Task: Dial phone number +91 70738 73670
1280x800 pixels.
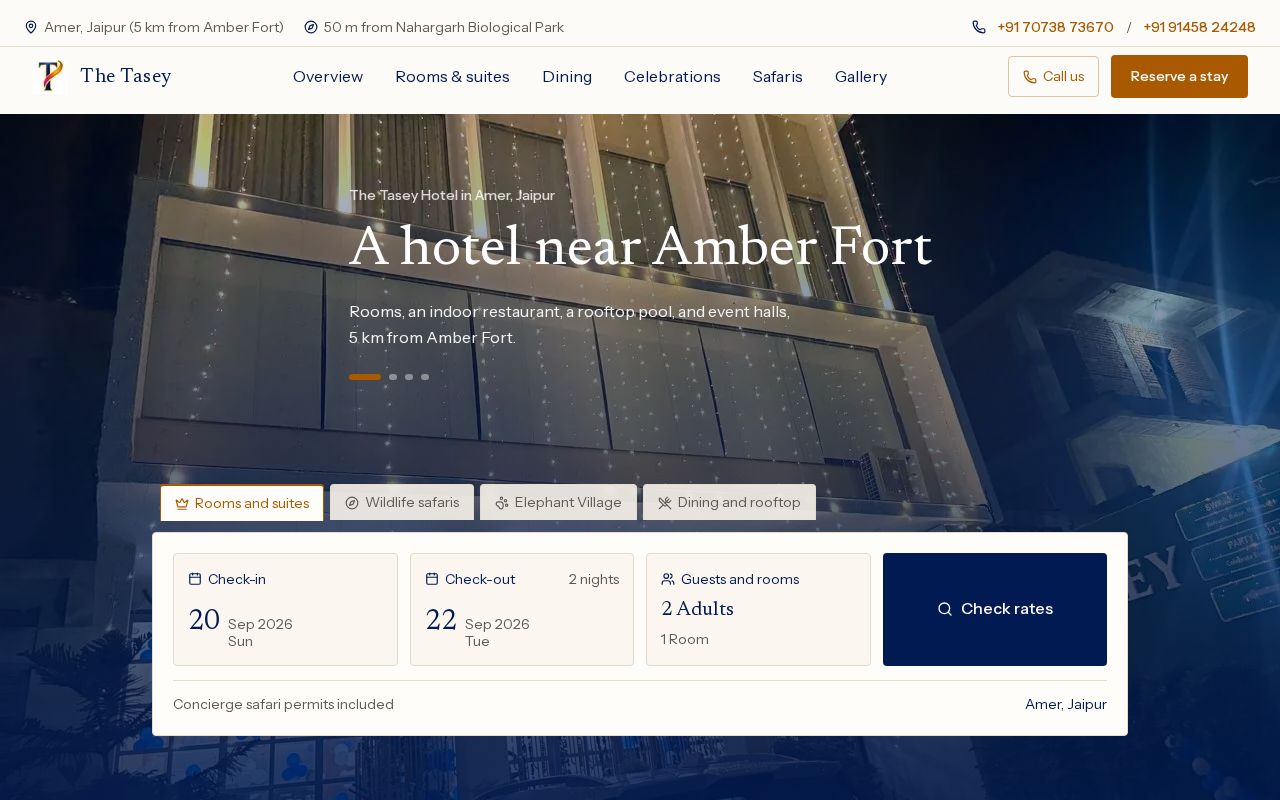Action: coord(1055,27)
